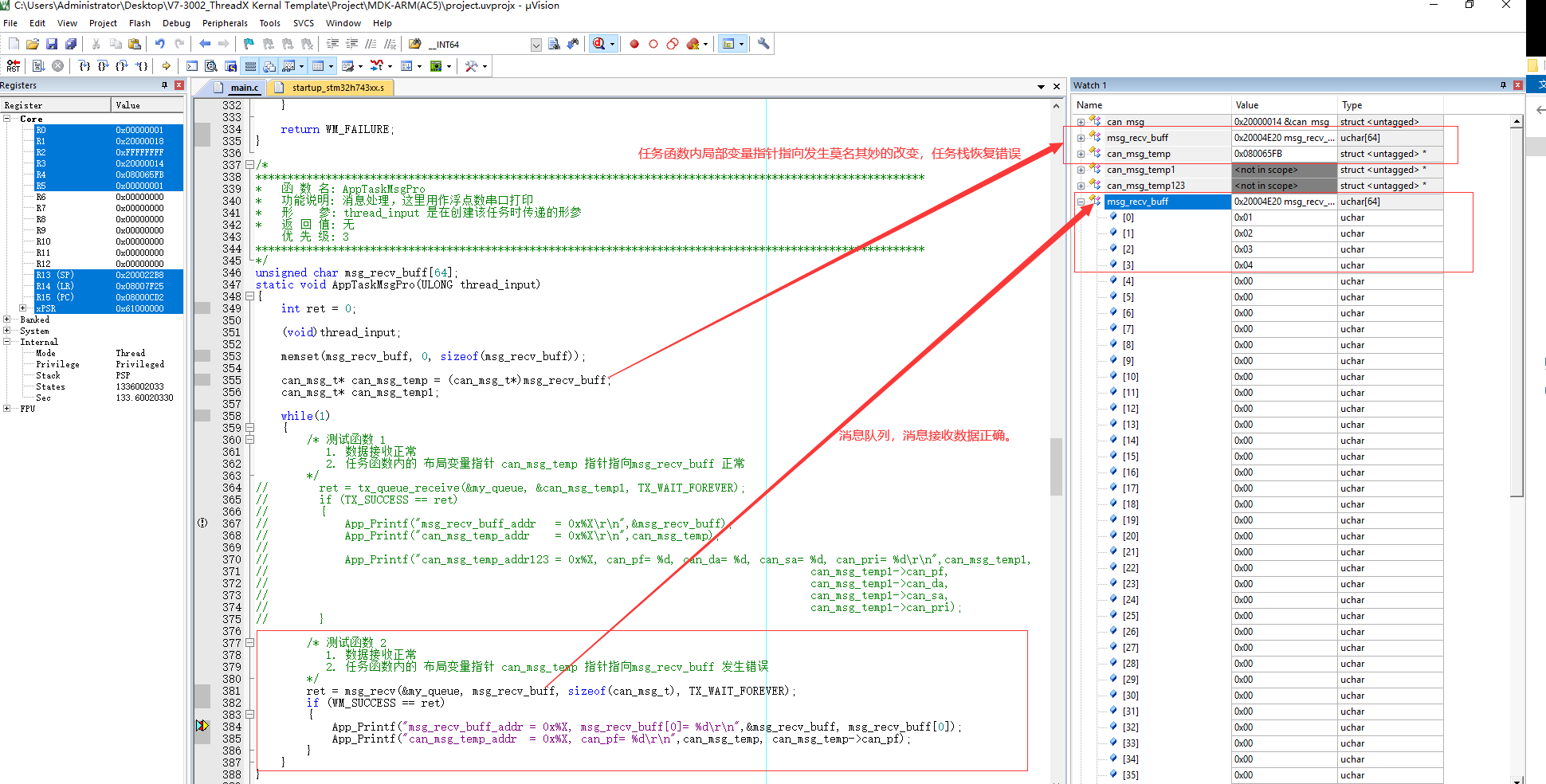Viewport: 1546px width, 784px height.
Task: Switch to the startup_stm32h743xx.s tab
Action: click(329, 88)
